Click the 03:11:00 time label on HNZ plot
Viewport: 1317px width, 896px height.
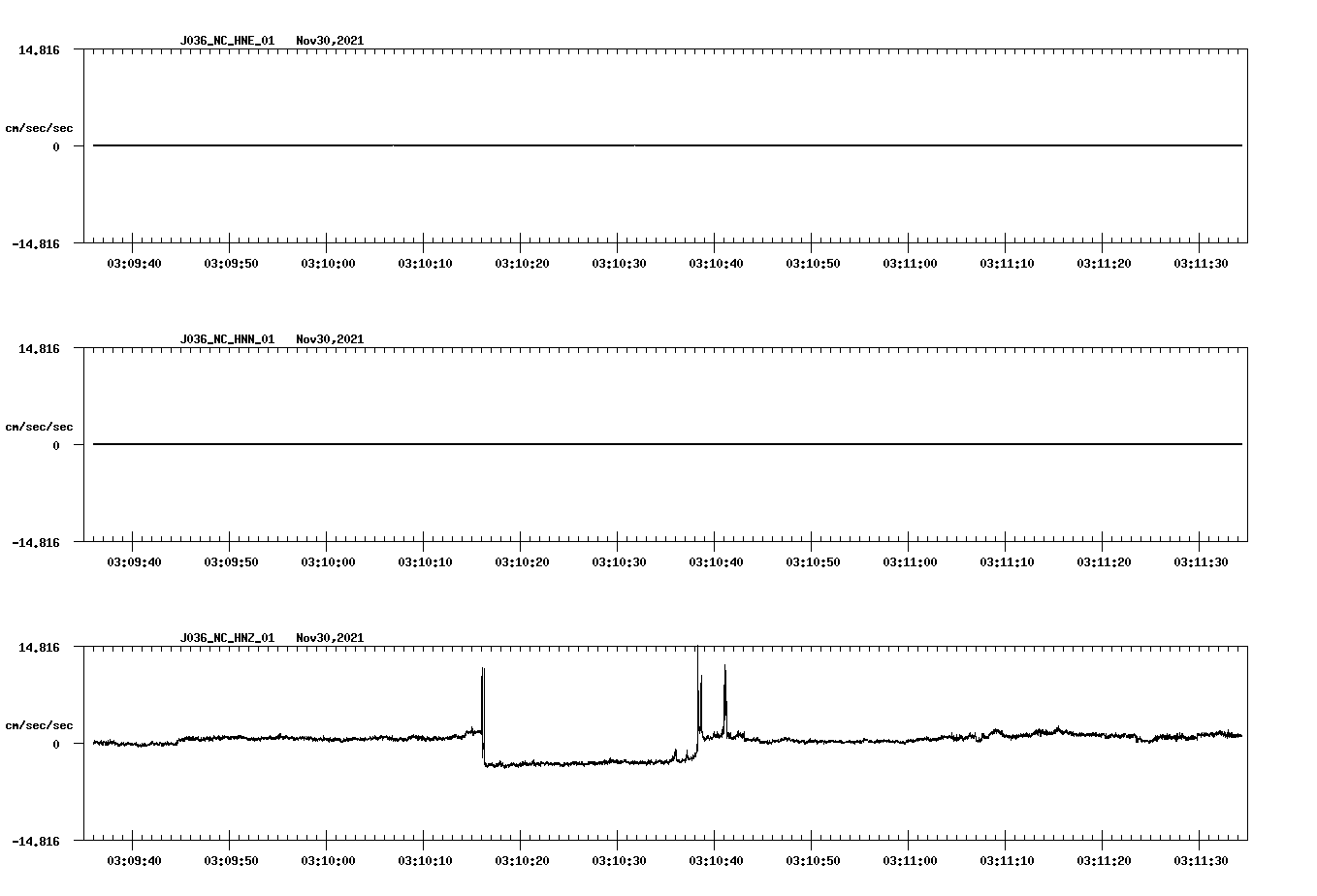pos(910,861)
